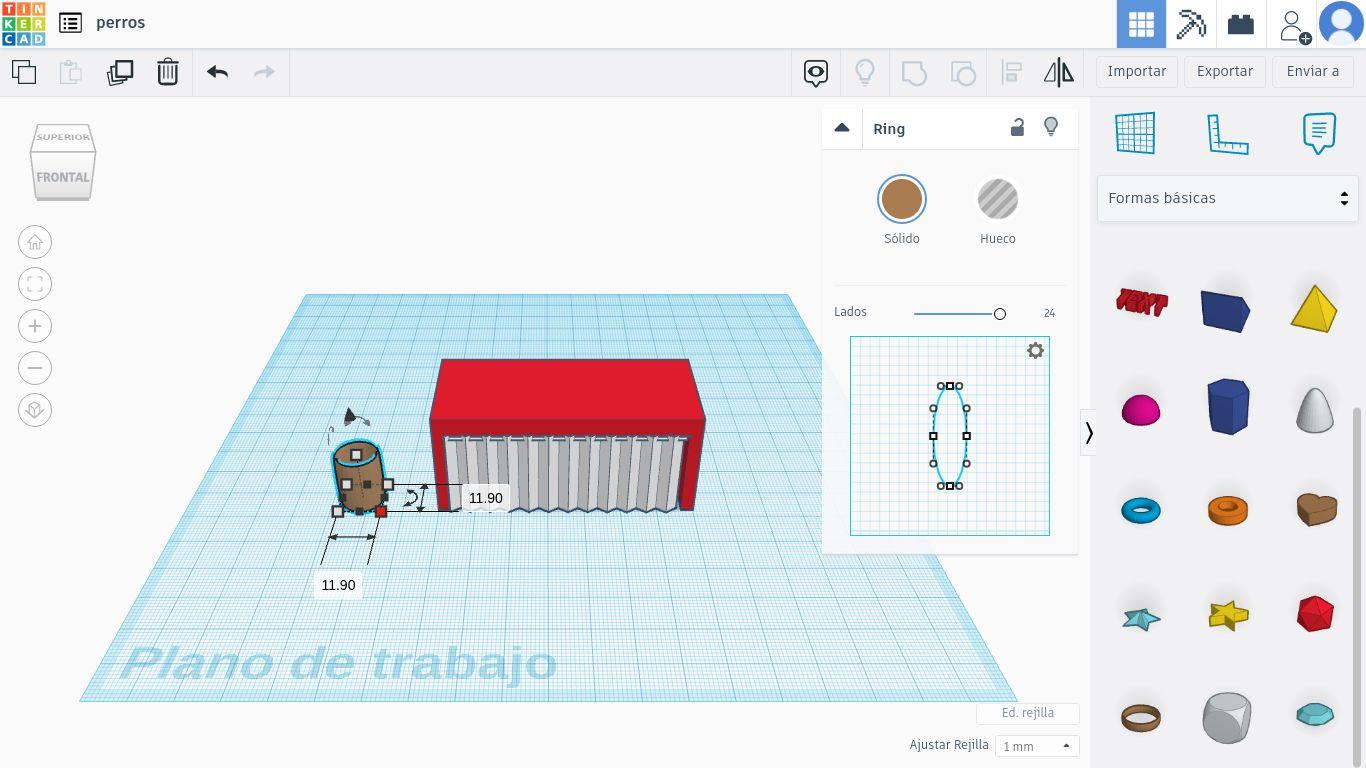Click the Tinkercad logo
This screenshot has height=768, width=1366.
pyautogui.click(x=23, y=23)
